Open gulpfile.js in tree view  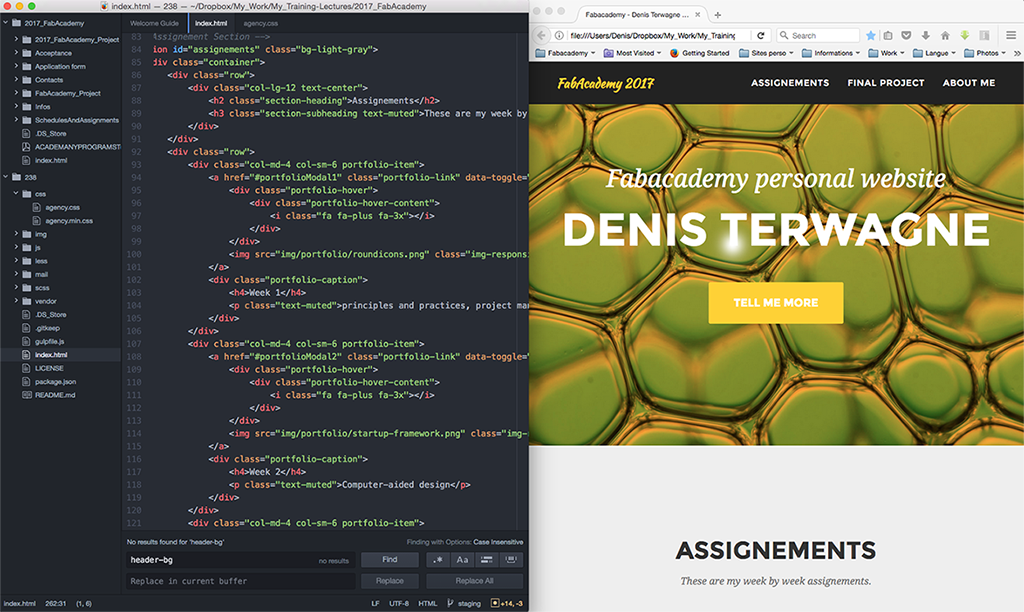pos(49,342)
